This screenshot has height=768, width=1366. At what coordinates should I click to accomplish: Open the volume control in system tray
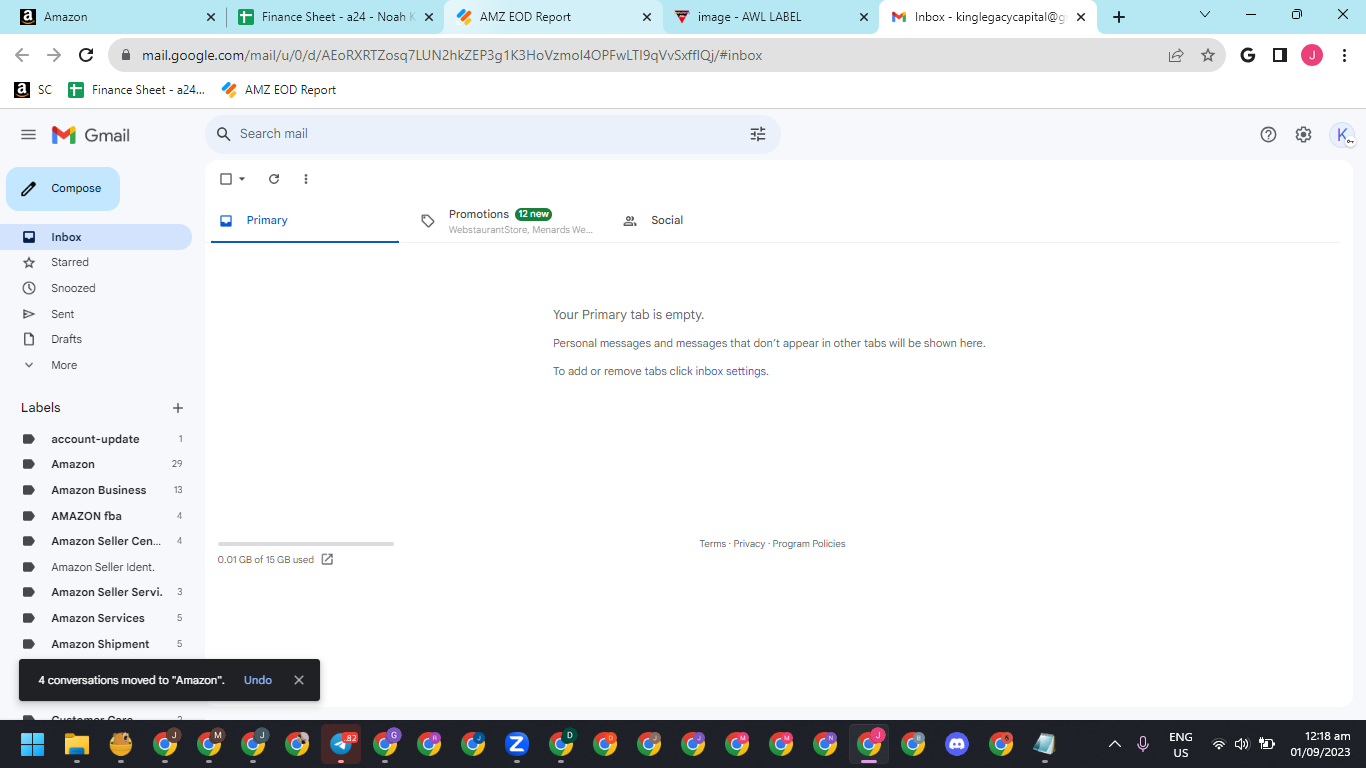pos(1242,744)
